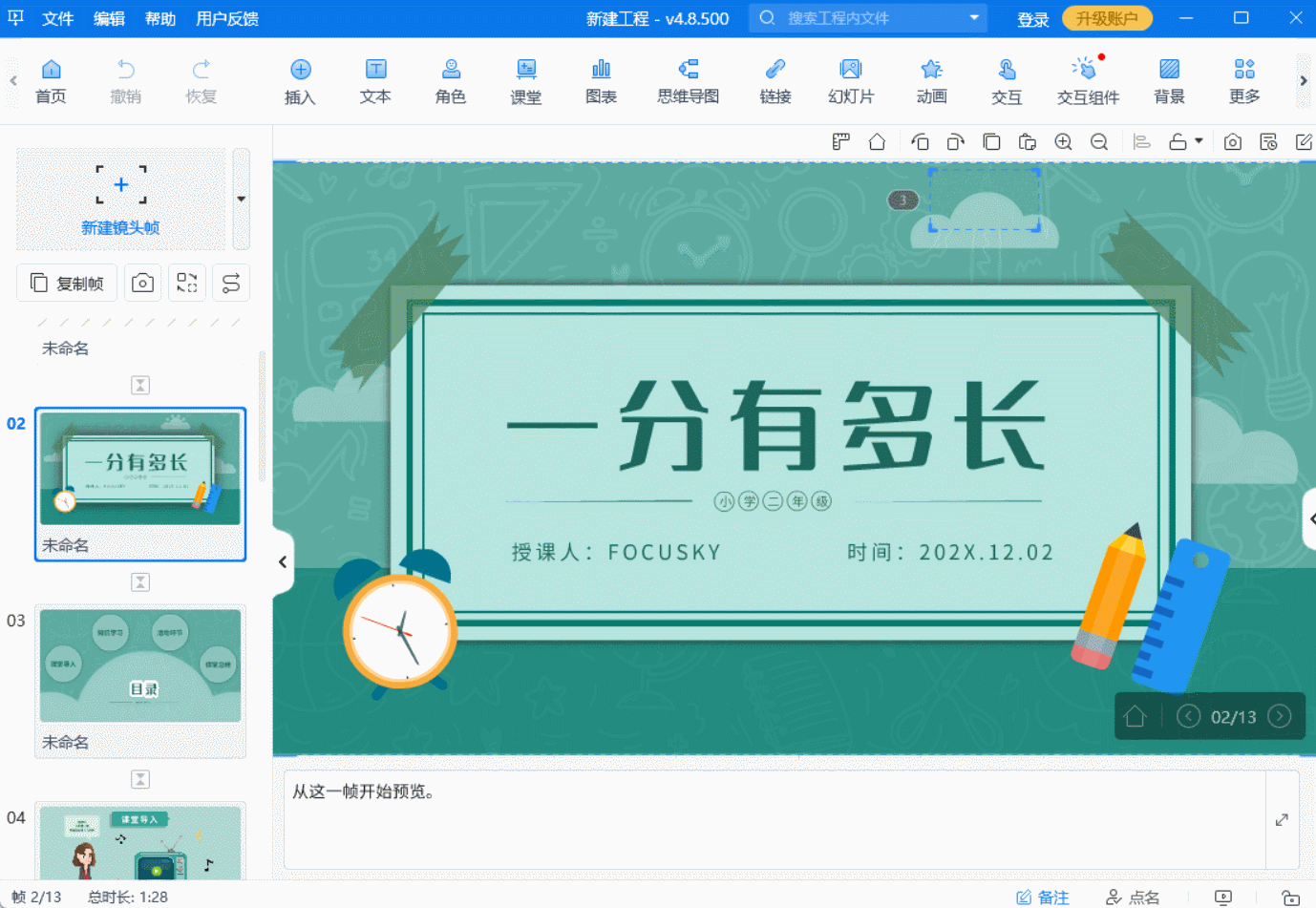Click the edit note icon at toolbar end

tap(1304, 142)
